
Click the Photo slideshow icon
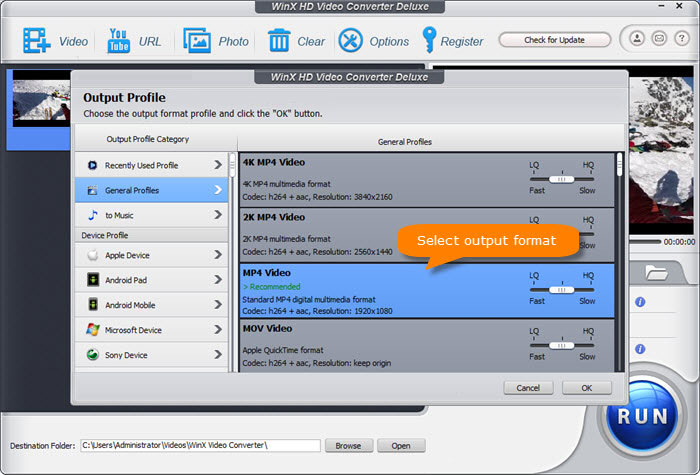coord(197,41)
